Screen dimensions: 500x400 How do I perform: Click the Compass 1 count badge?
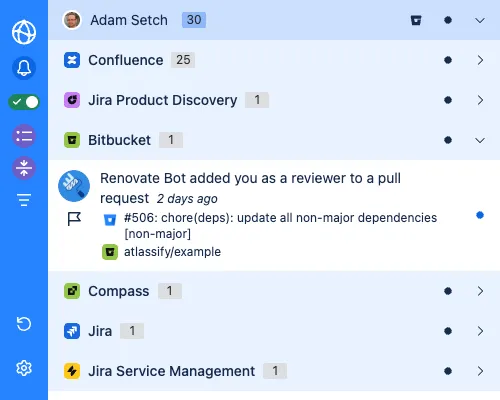pos(170,291)
